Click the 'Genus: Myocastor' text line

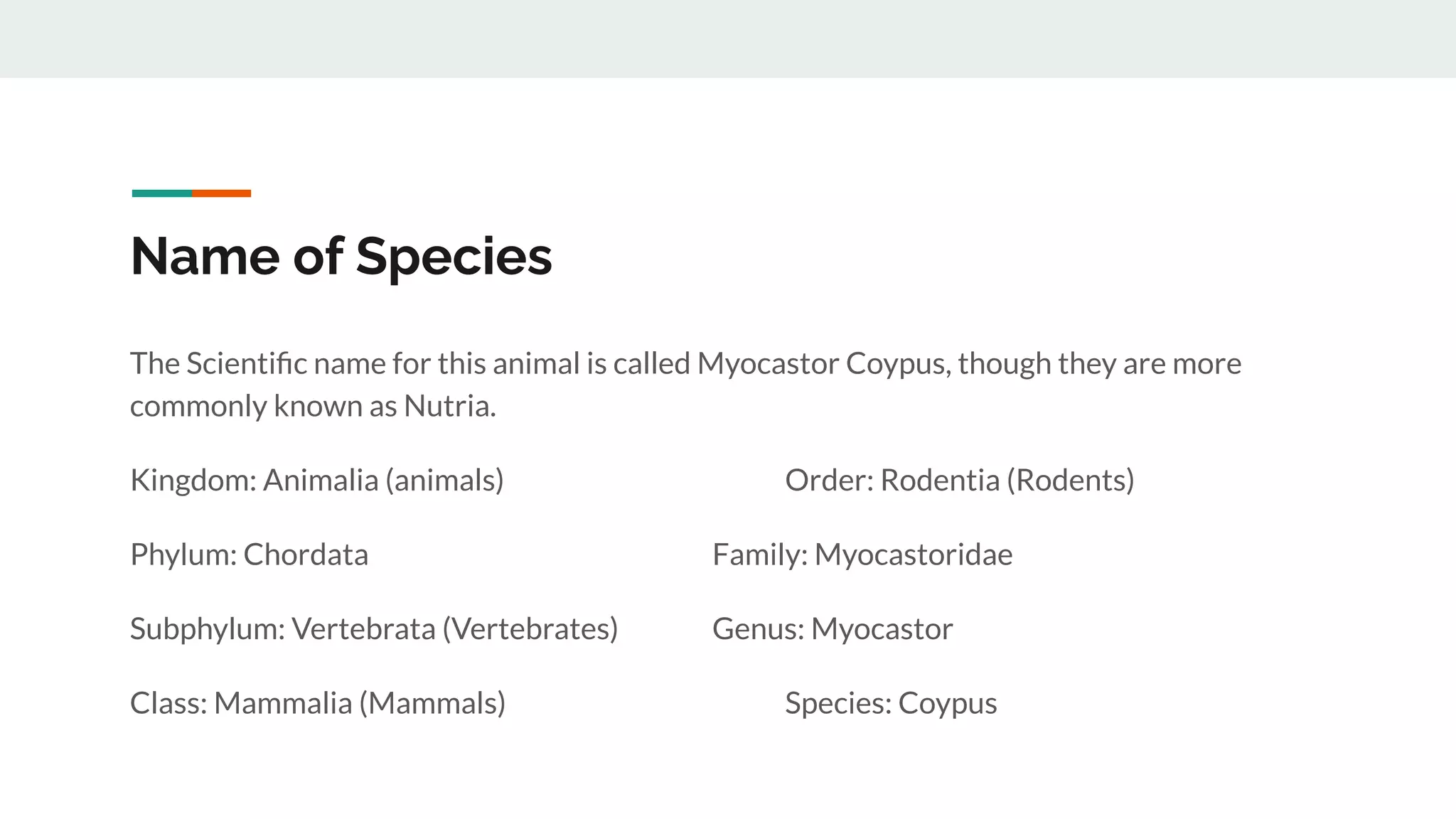[x=833, y=629]
